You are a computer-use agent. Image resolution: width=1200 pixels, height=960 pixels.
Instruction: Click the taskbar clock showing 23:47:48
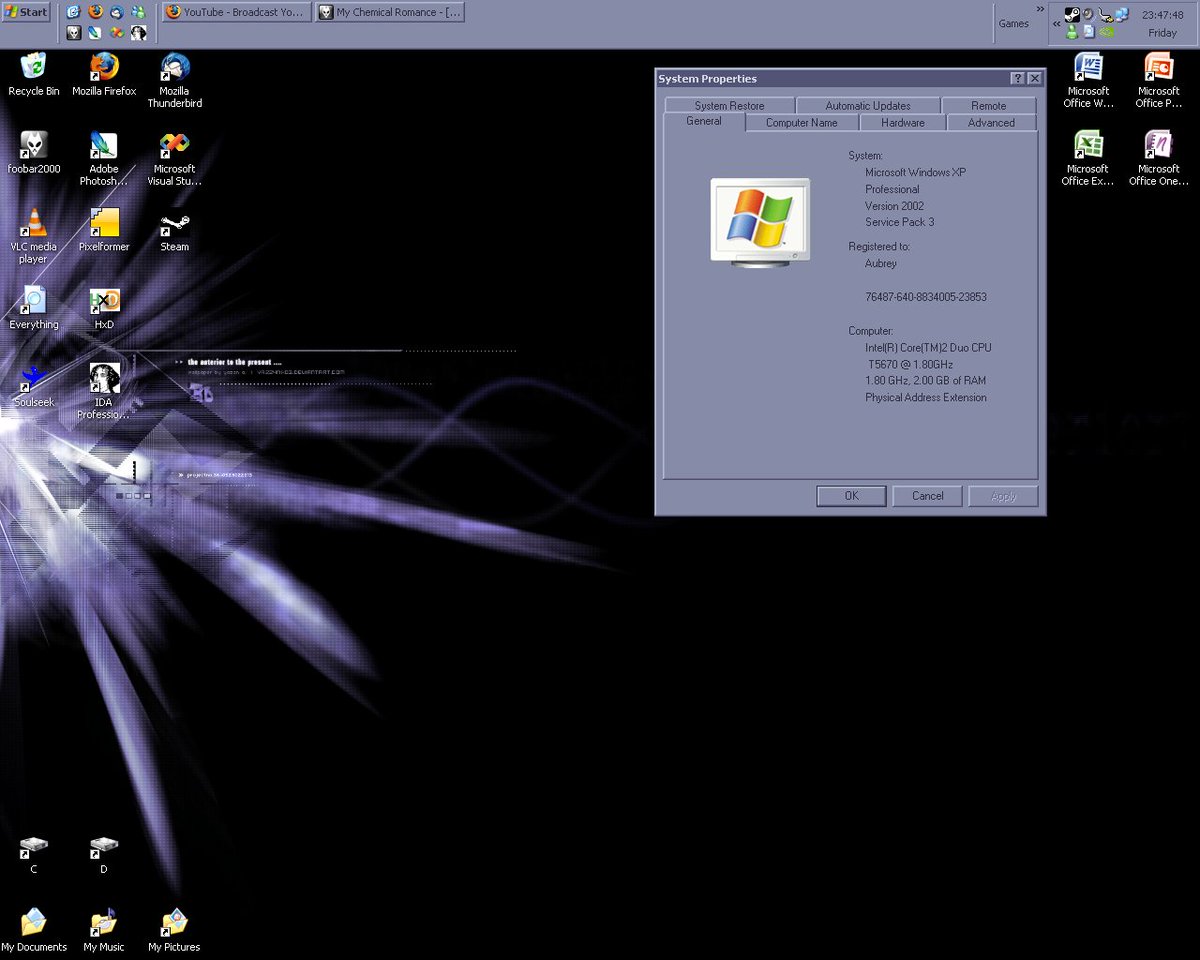[1162, 15]
